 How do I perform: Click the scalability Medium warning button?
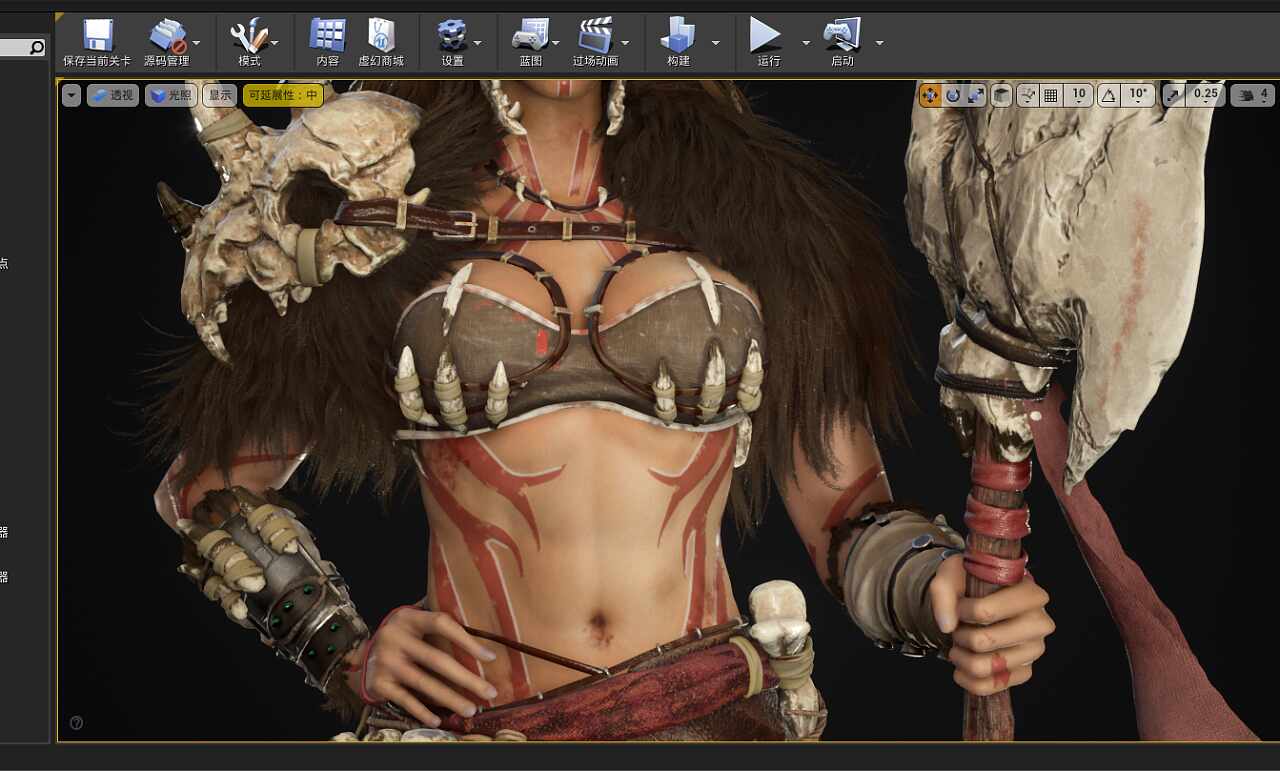tap(283, 95)
